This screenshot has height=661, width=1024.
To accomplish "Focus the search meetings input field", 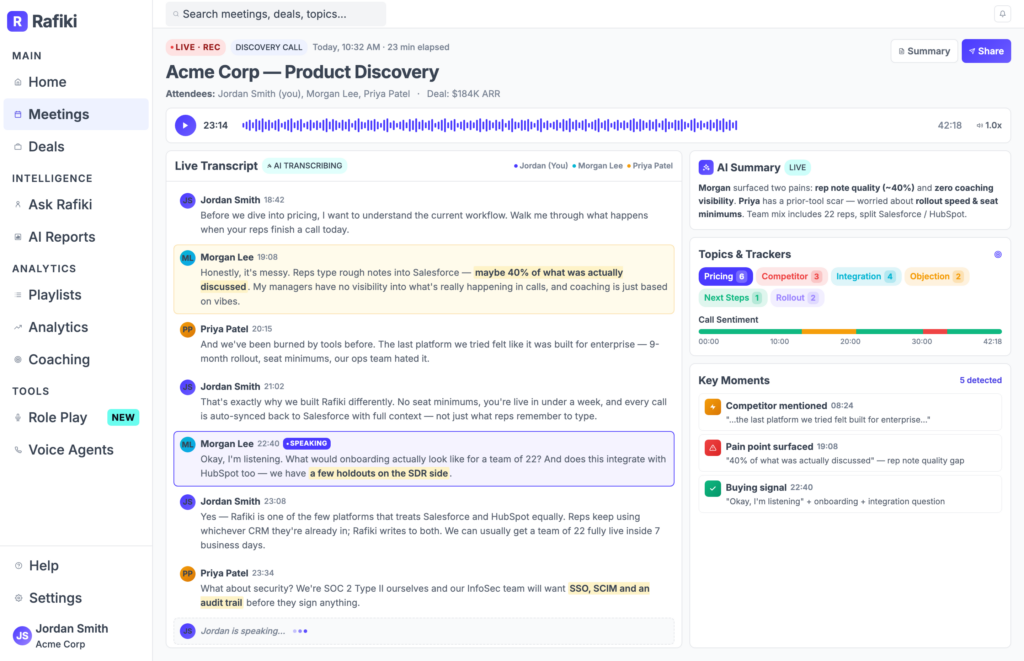I will point(276,14).
